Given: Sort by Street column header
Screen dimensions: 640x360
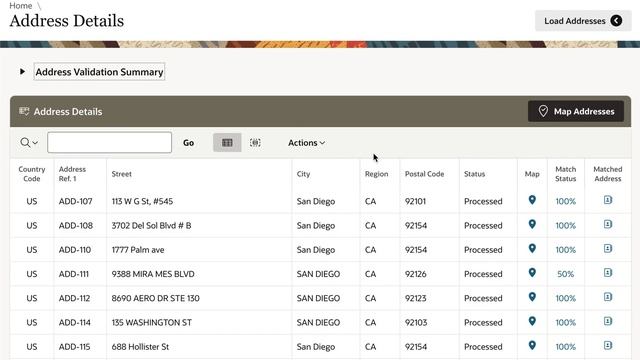Looking at the screenshot, I should (x=122, y=174).
